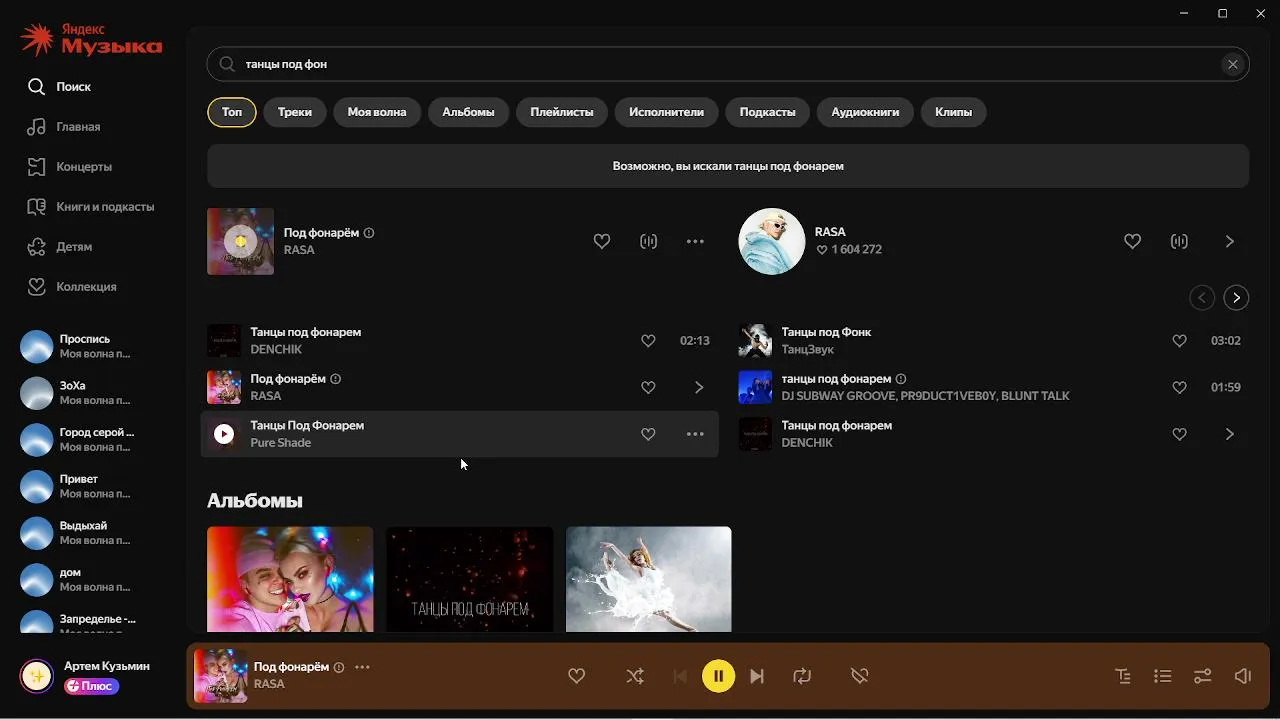Open Книги и подкасты section
The image size is (1280, 720).
(91, 207)
